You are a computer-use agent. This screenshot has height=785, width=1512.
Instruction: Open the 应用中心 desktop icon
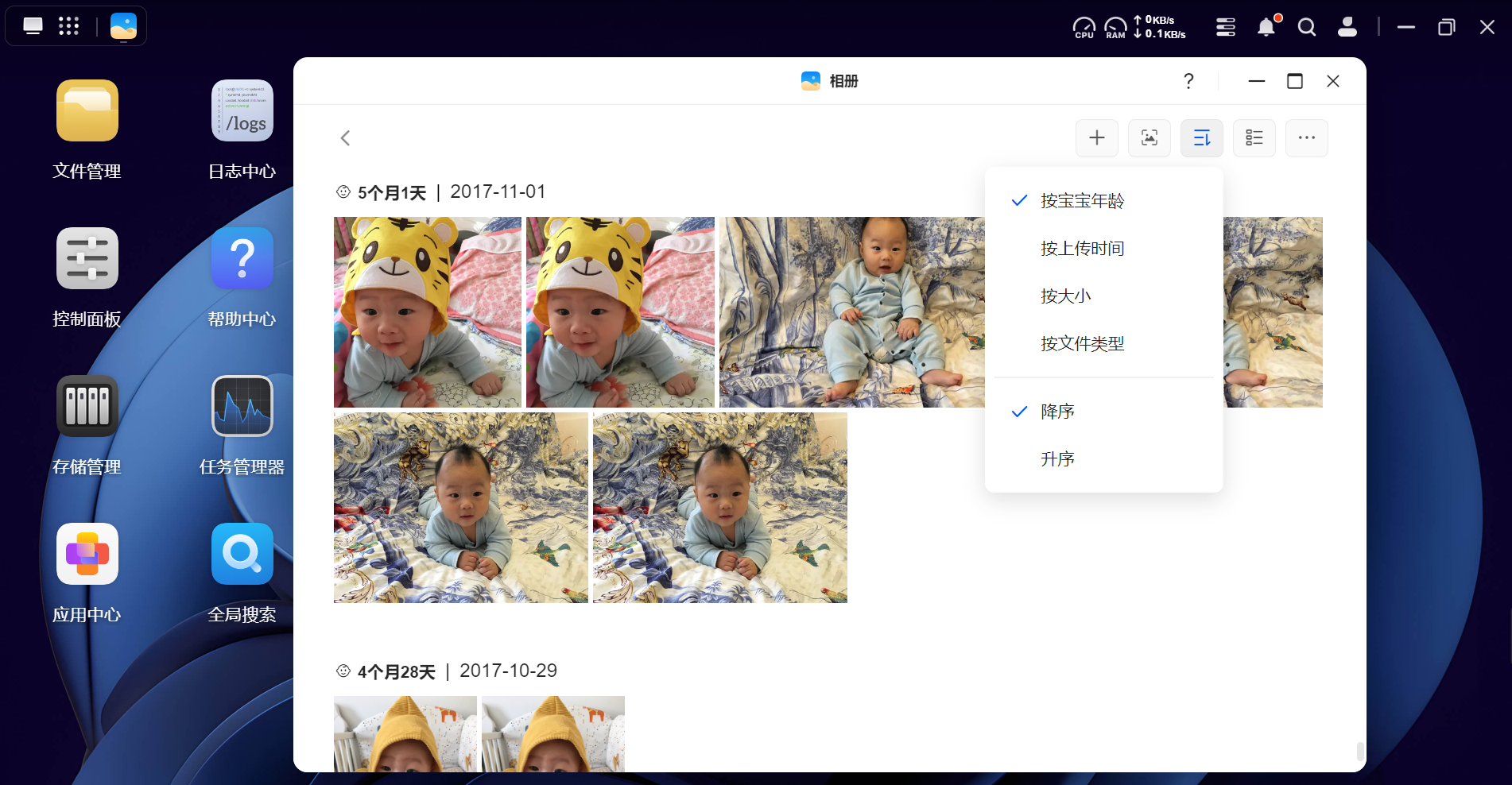point(87,554)
